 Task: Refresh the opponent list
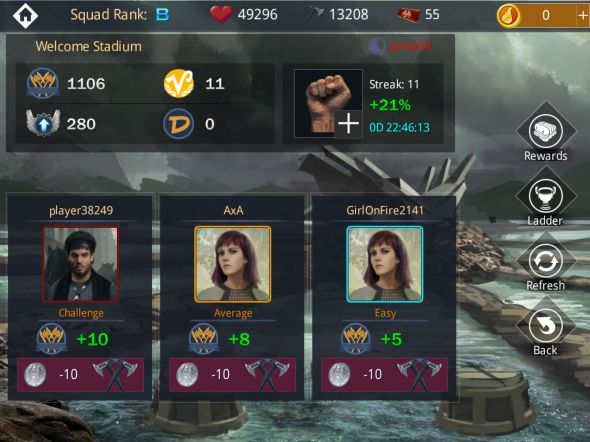coord(545,261)
